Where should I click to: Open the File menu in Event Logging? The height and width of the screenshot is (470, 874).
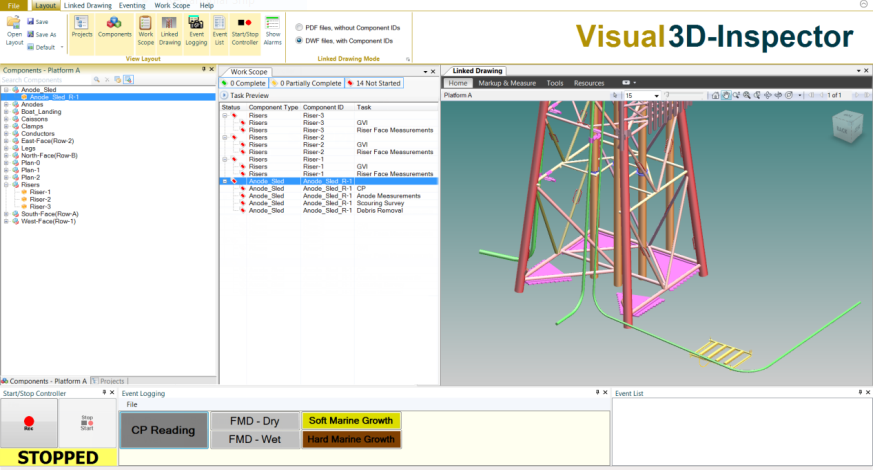coord(132,404)
